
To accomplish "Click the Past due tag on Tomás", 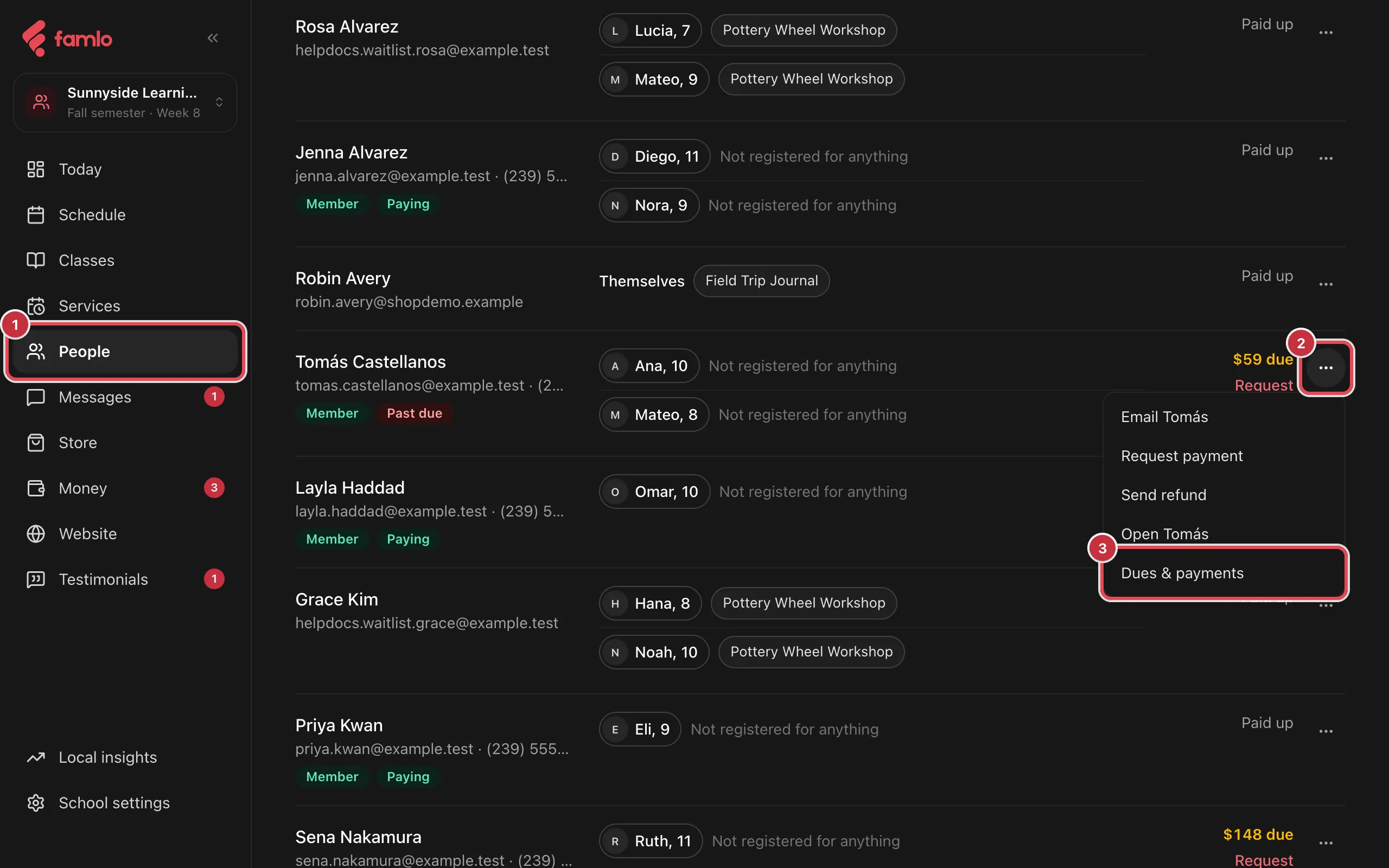I will click(414, 413).
